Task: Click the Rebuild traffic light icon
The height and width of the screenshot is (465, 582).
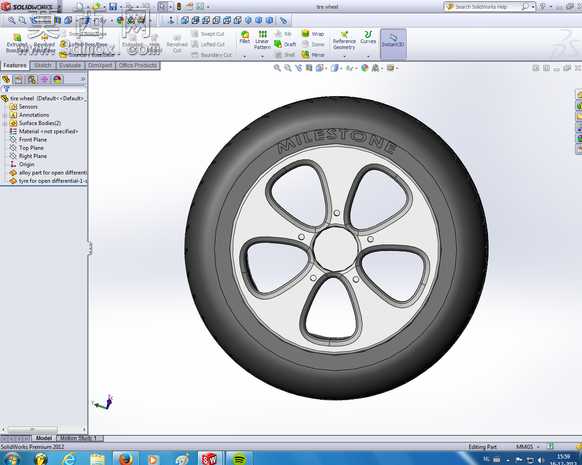Action: (179, 6)
